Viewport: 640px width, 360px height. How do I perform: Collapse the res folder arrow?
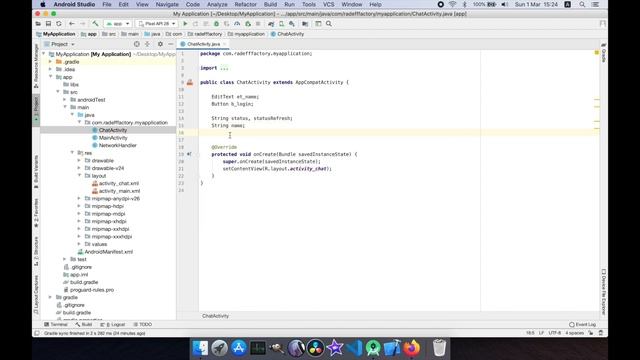point(72,153)
